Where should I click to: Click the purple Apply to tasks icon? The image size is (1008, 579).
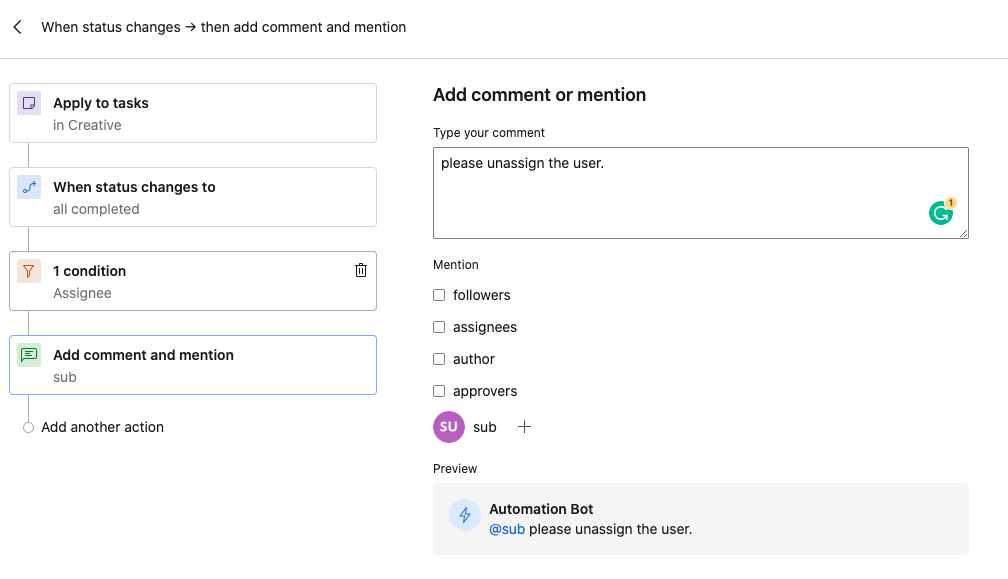click(29, 103)
